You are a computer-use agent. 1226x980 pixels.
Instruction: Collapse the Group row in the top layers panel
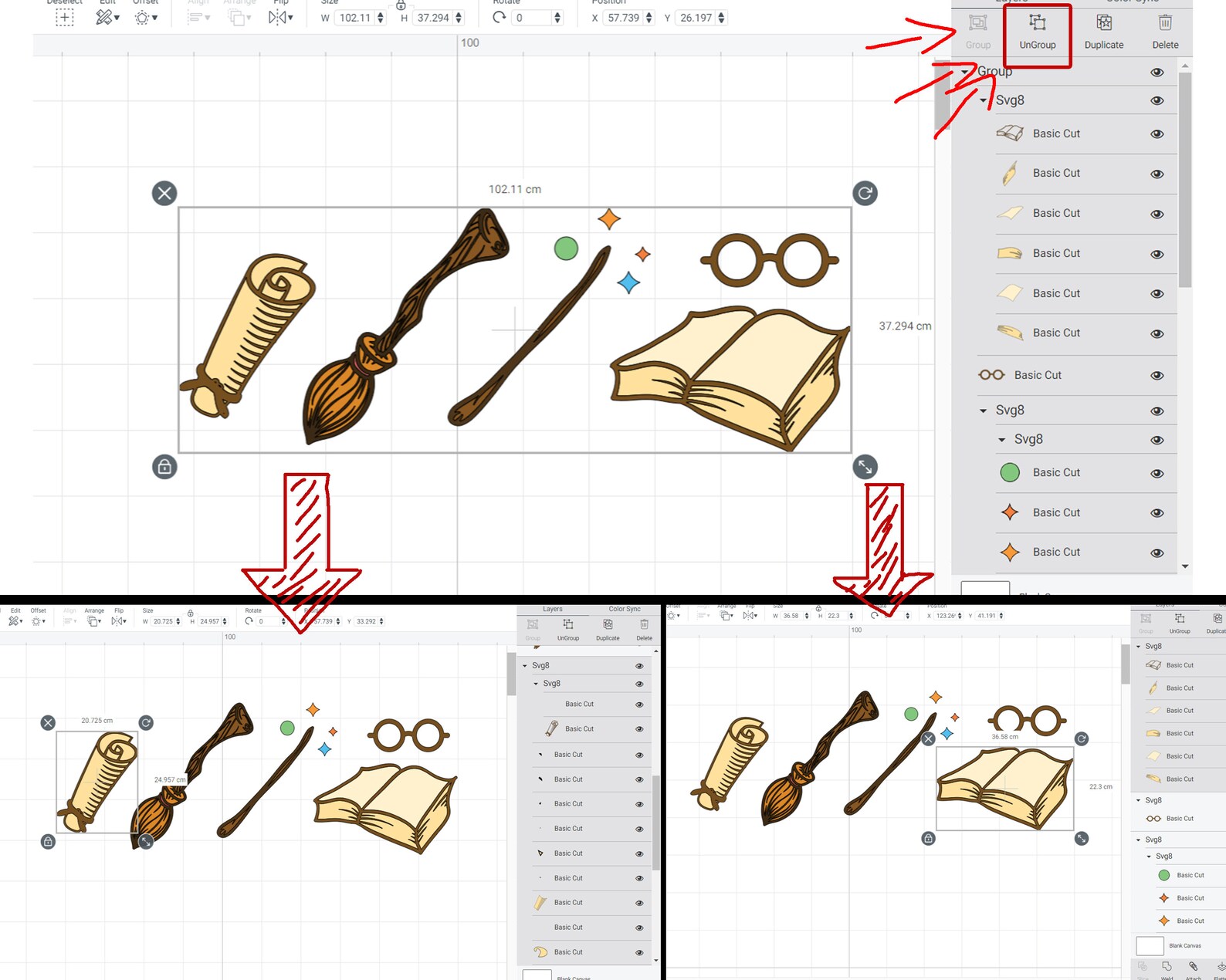click(964, 72)
